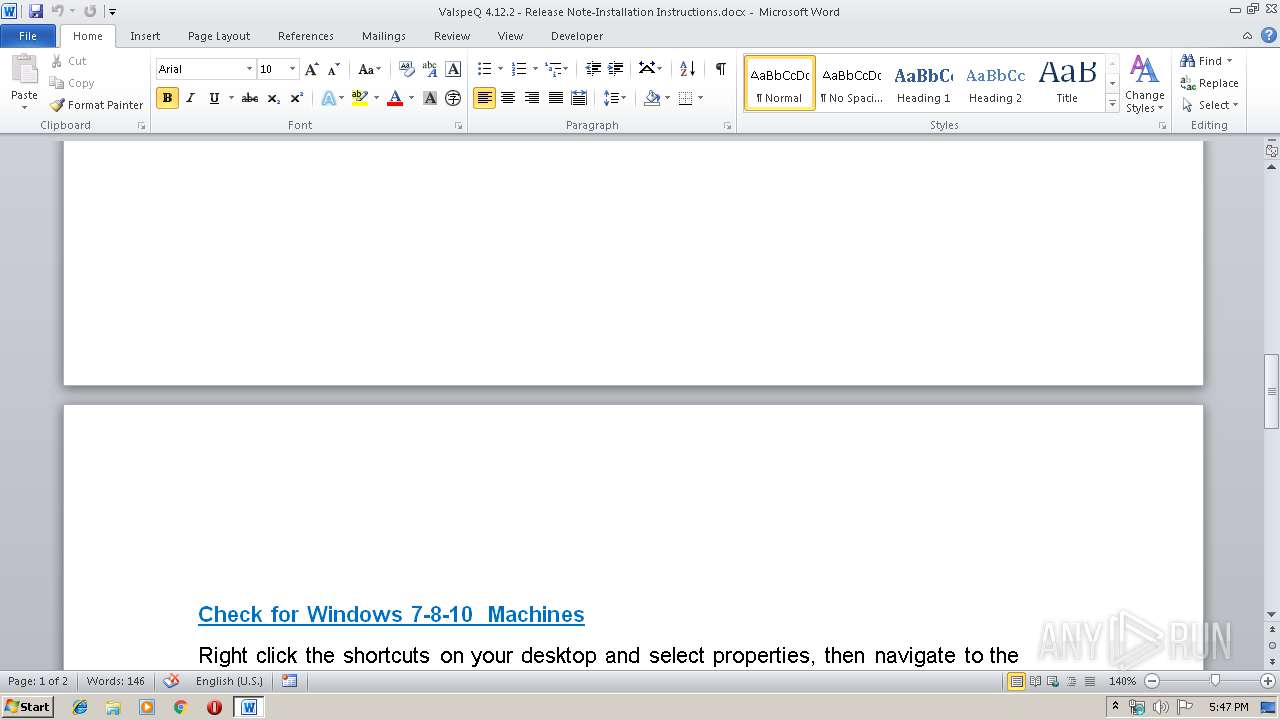The image size is (1280, 720).
Task: Toggle Italic formatting
Action: pyautogui.click(x=190, y=98)
